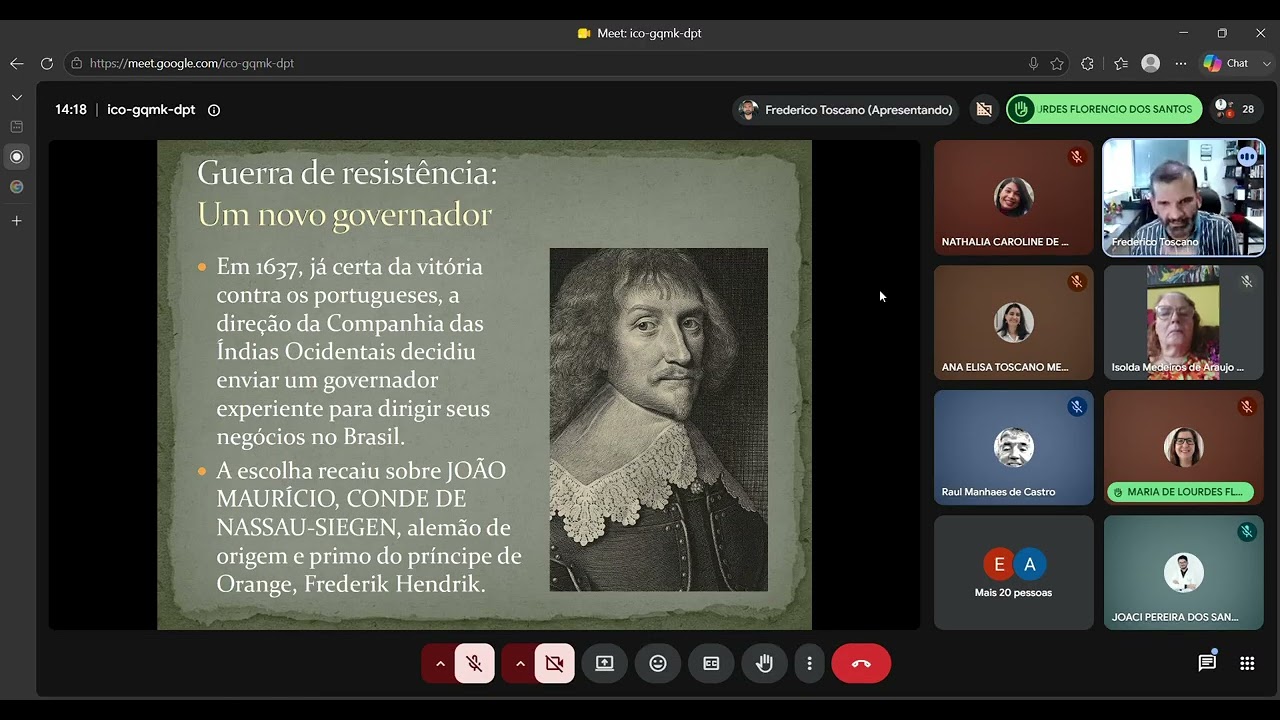
Task: Open the favorites list icon
Action: click(1121, 63)
